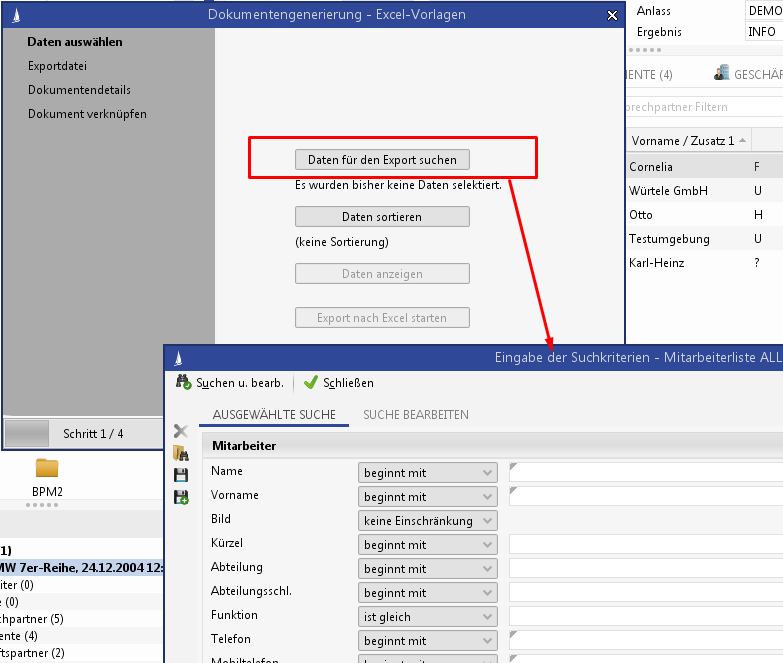
Task: Click the green checkmark Schließen icon
Action: tap(311, 382)
